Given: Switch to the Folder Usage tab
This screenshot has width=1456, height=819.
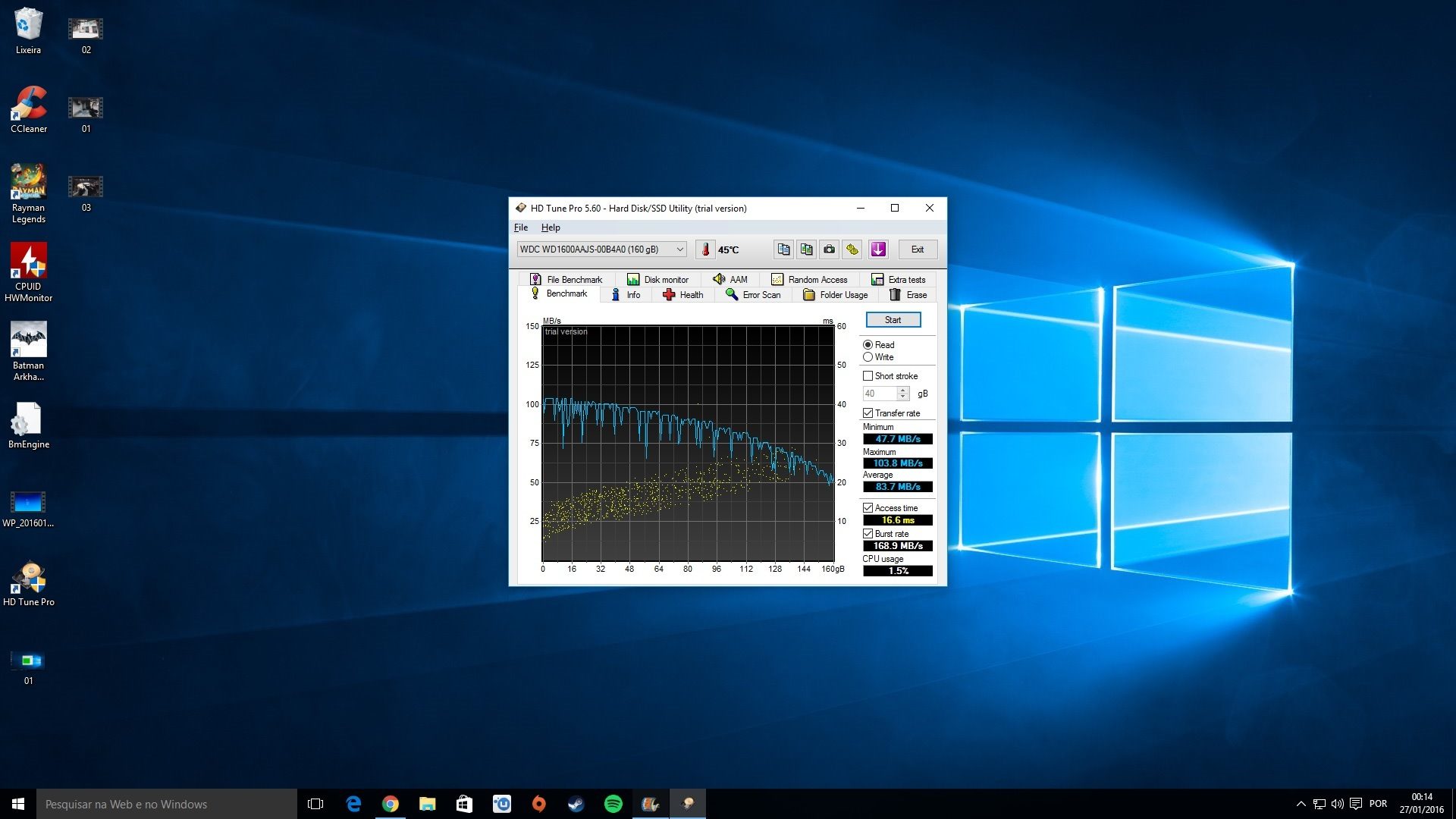Looking at the screenshot, I should (836, 295).
